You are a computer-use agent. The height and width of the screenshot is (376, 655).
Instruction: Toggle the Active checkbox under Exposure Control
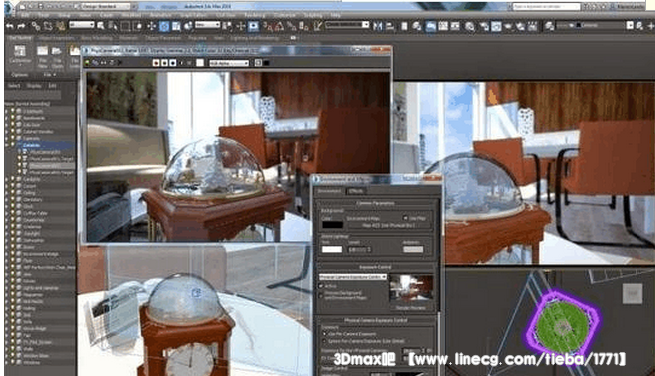pos(321,286)
